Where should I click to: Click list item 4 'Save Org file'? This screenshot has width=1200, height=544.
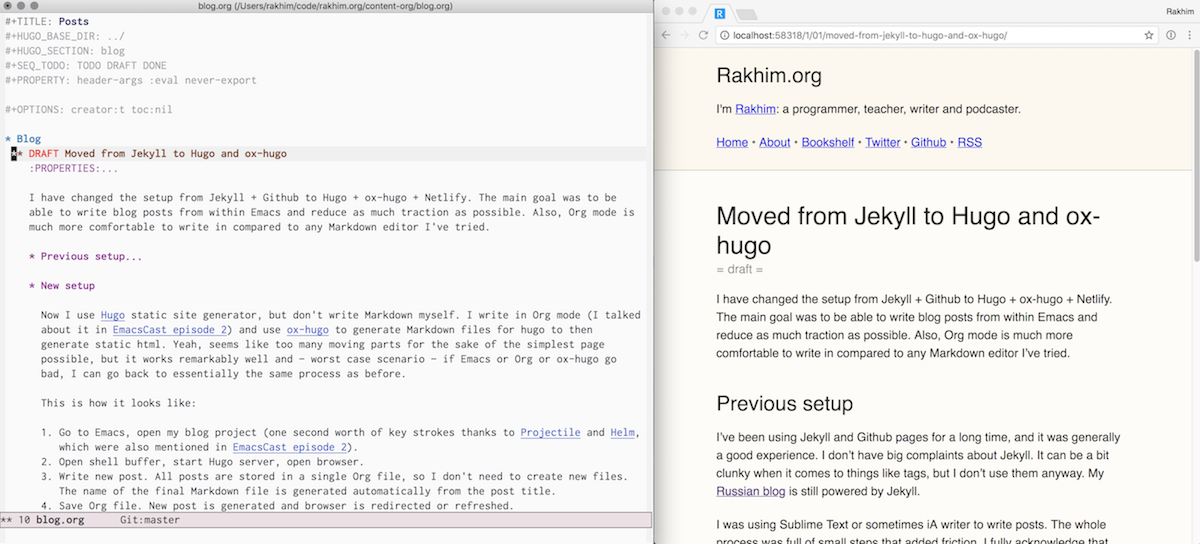(278, 506)
